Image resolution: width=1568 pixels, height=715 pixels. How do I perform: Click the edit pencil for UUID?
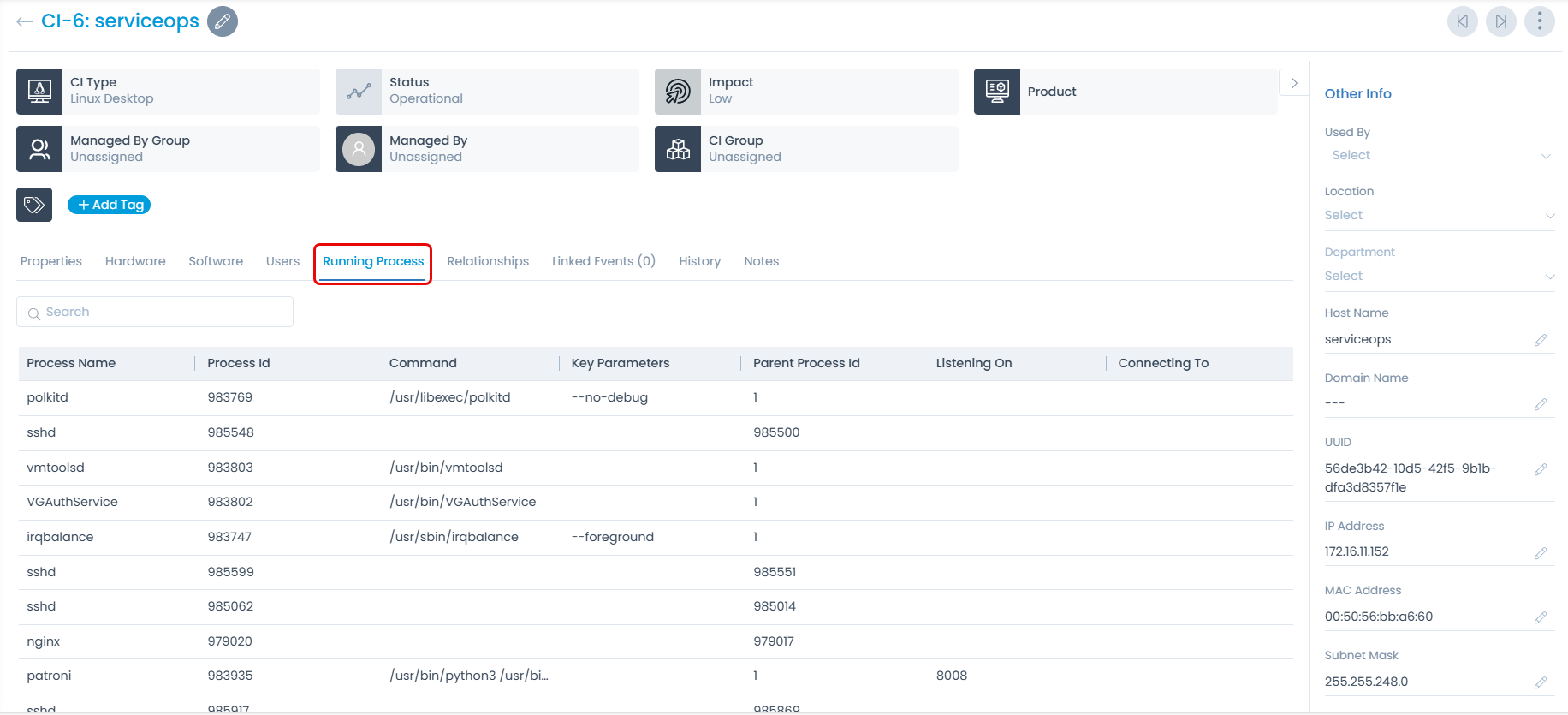coord(1540,469)
